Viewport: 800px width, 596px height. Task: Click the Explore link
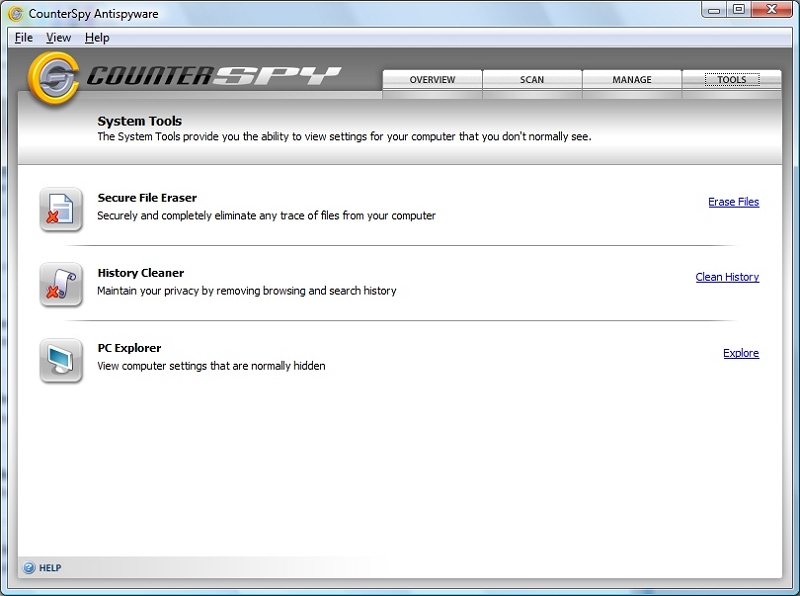click(741, 353)
